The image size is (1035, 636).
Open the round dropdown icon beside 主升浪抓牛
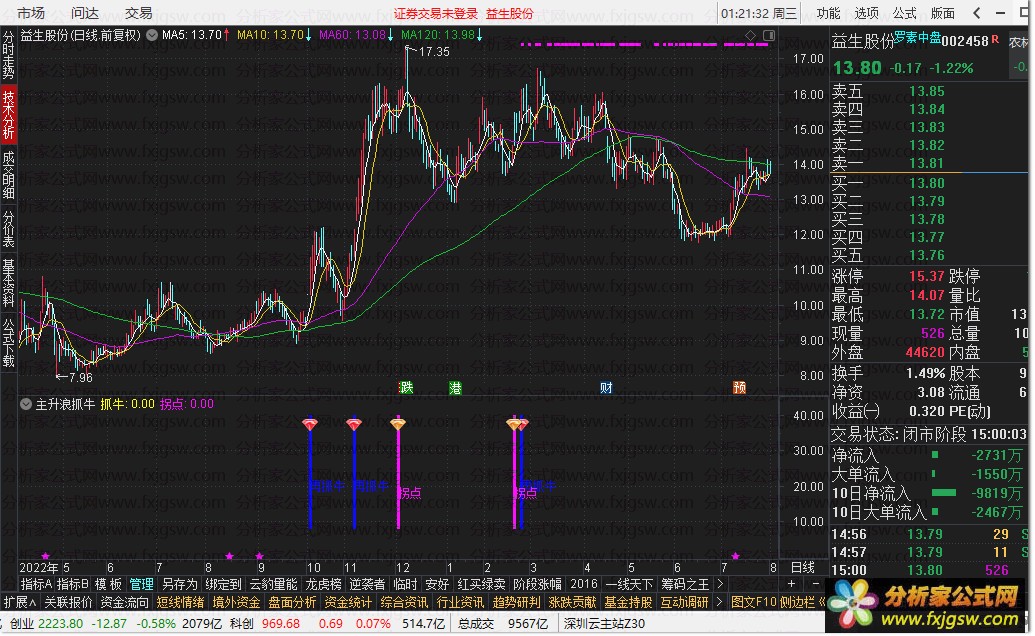[26, 404]
